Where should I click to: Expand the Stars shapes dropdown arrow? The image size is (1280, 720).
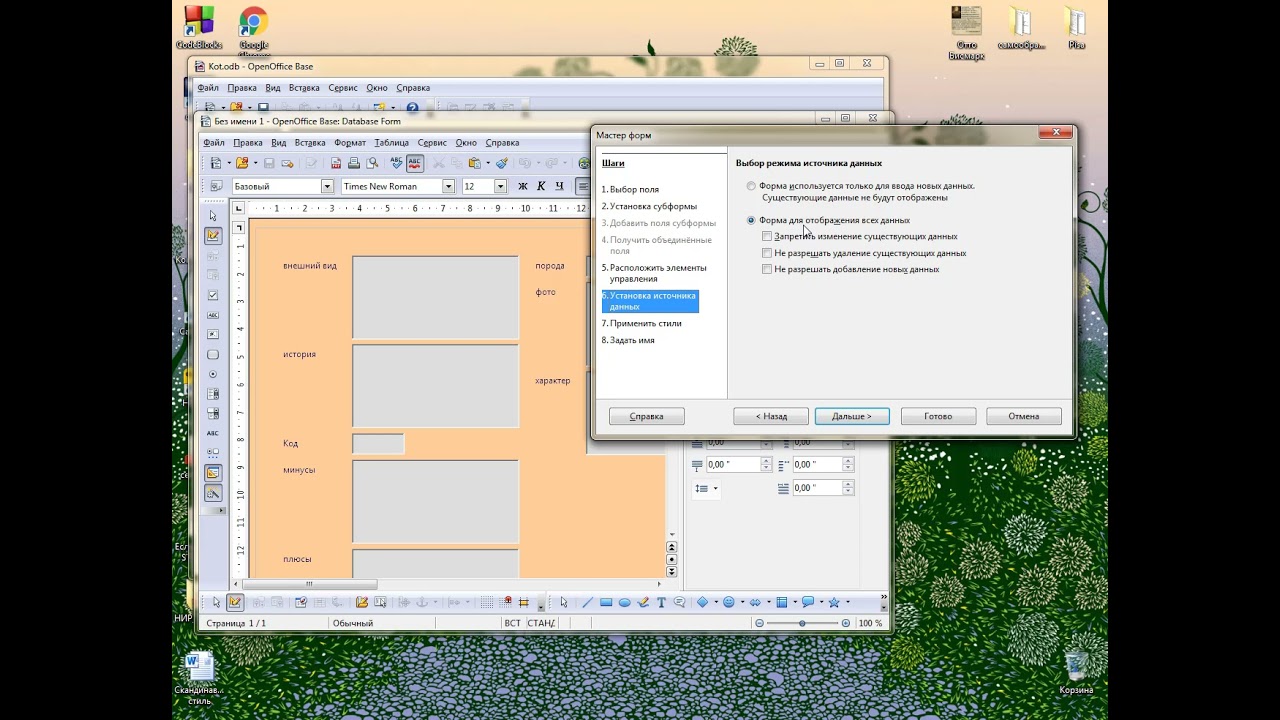tap(847, 602)
